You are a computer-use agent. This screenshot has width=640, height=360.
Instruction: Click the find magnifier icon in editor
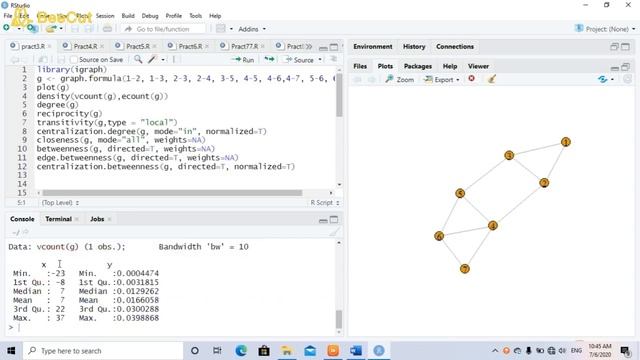138,60
